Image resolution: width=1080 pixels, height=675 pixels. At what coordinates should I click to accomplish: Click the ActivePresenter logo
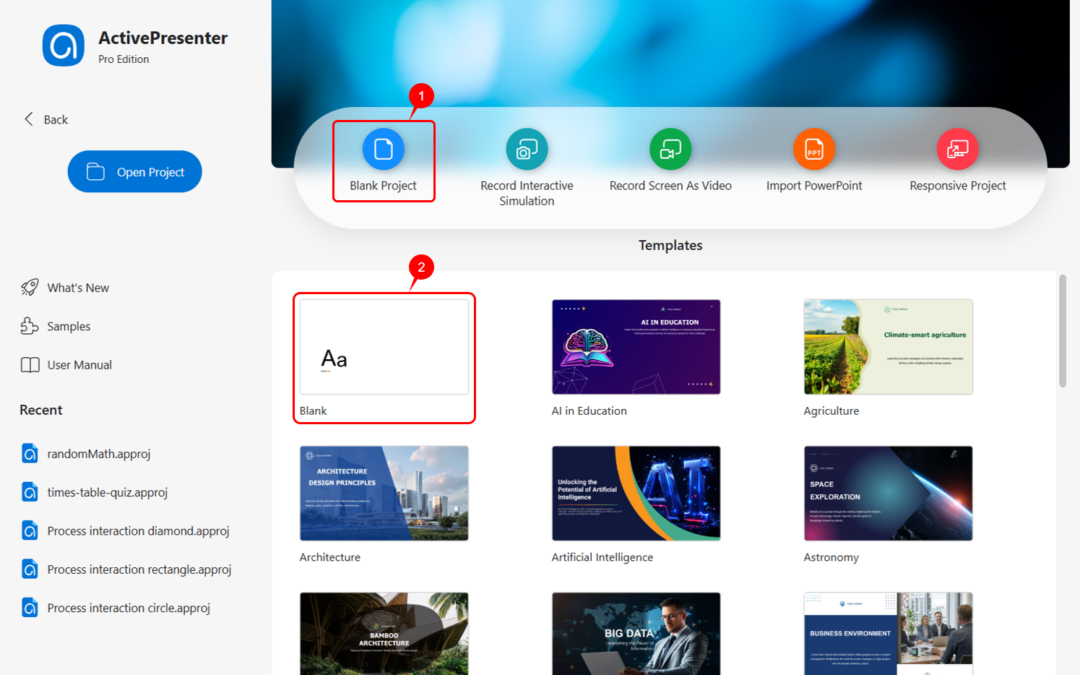click(x=62, y=45)
